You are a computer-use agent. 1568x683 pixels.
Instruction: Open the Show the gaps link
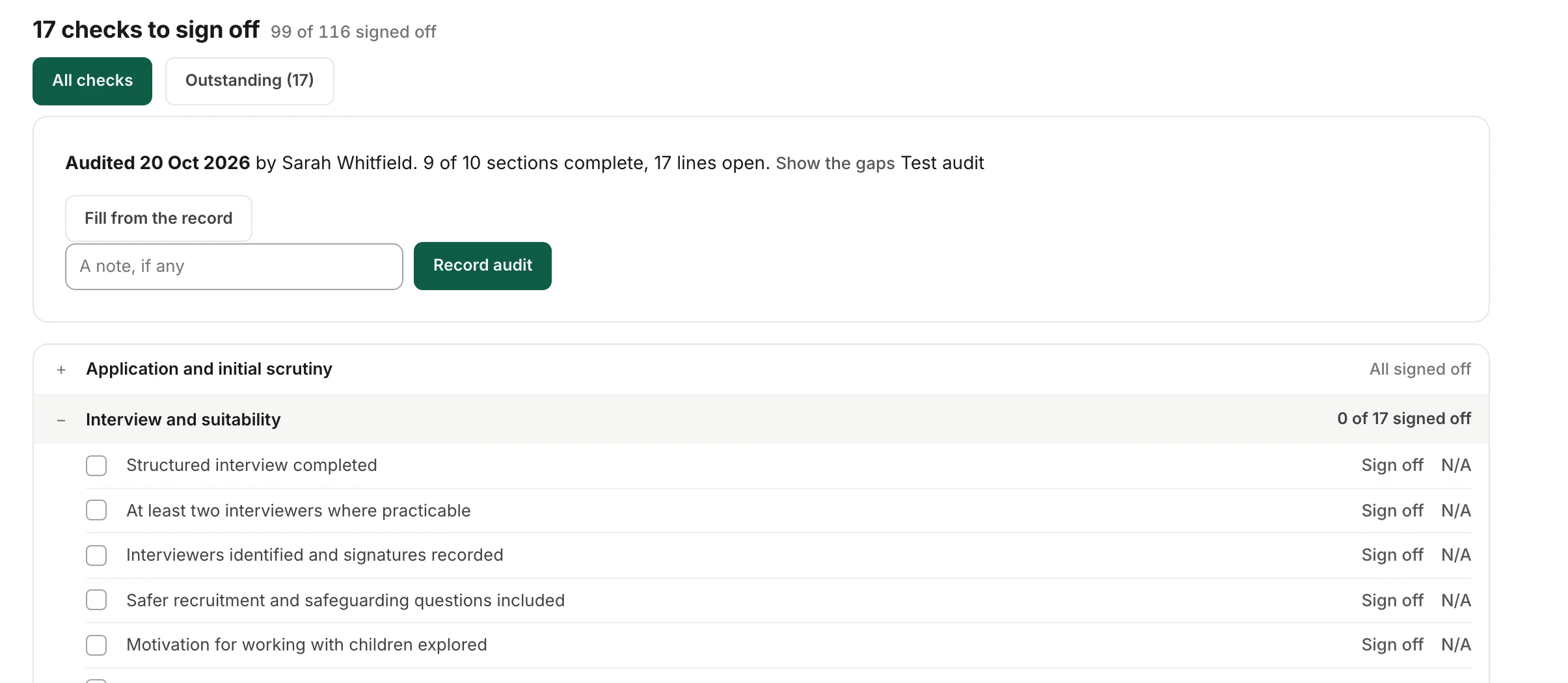tap(835, 163)
